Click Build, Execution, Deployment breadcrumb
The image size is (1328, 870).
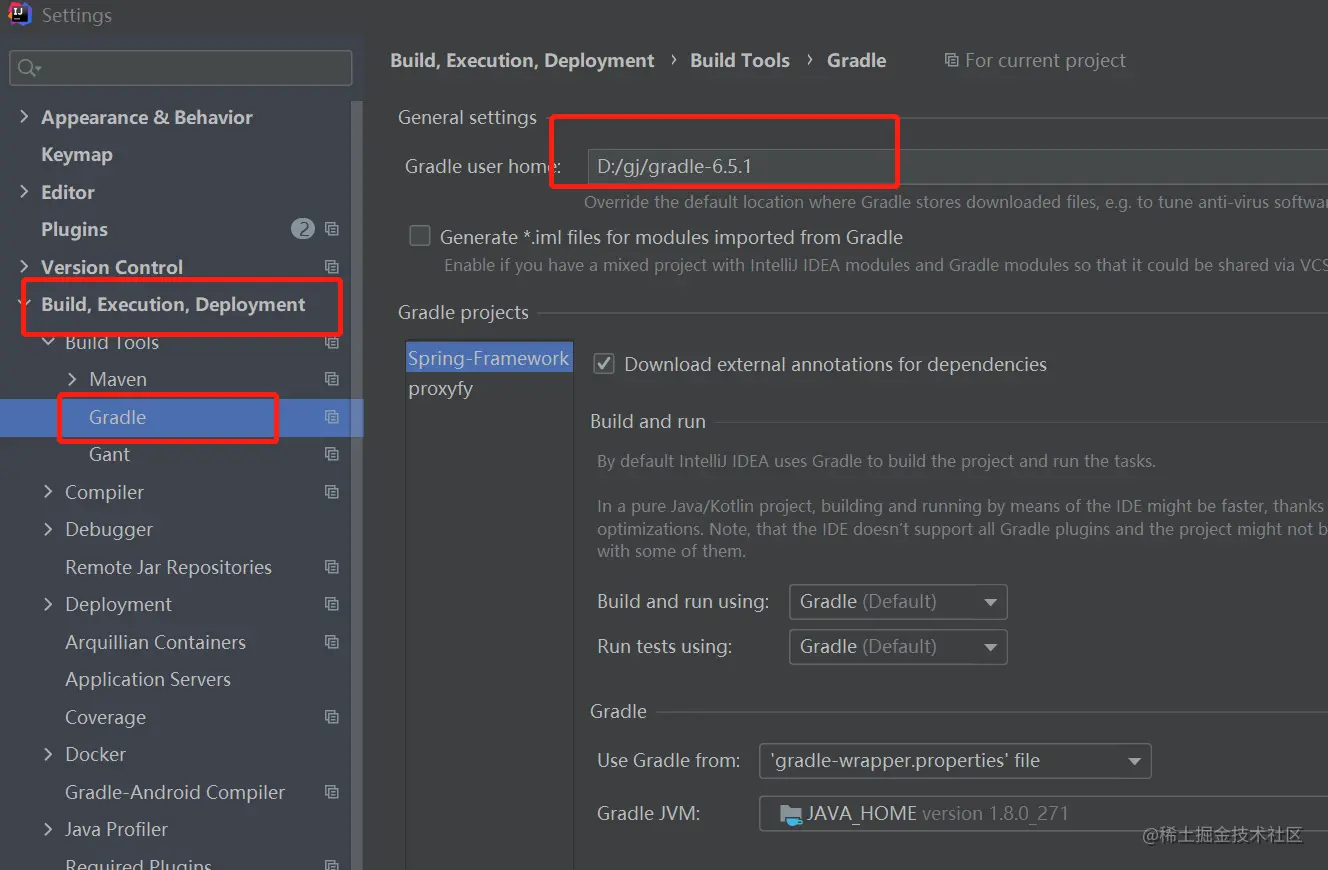522,61
